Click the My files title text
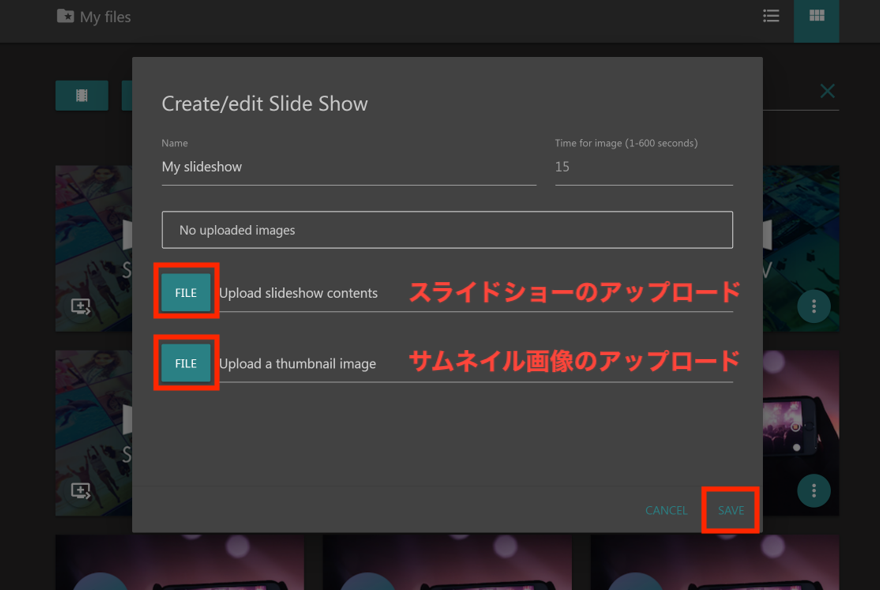 (x=106, y=17)
